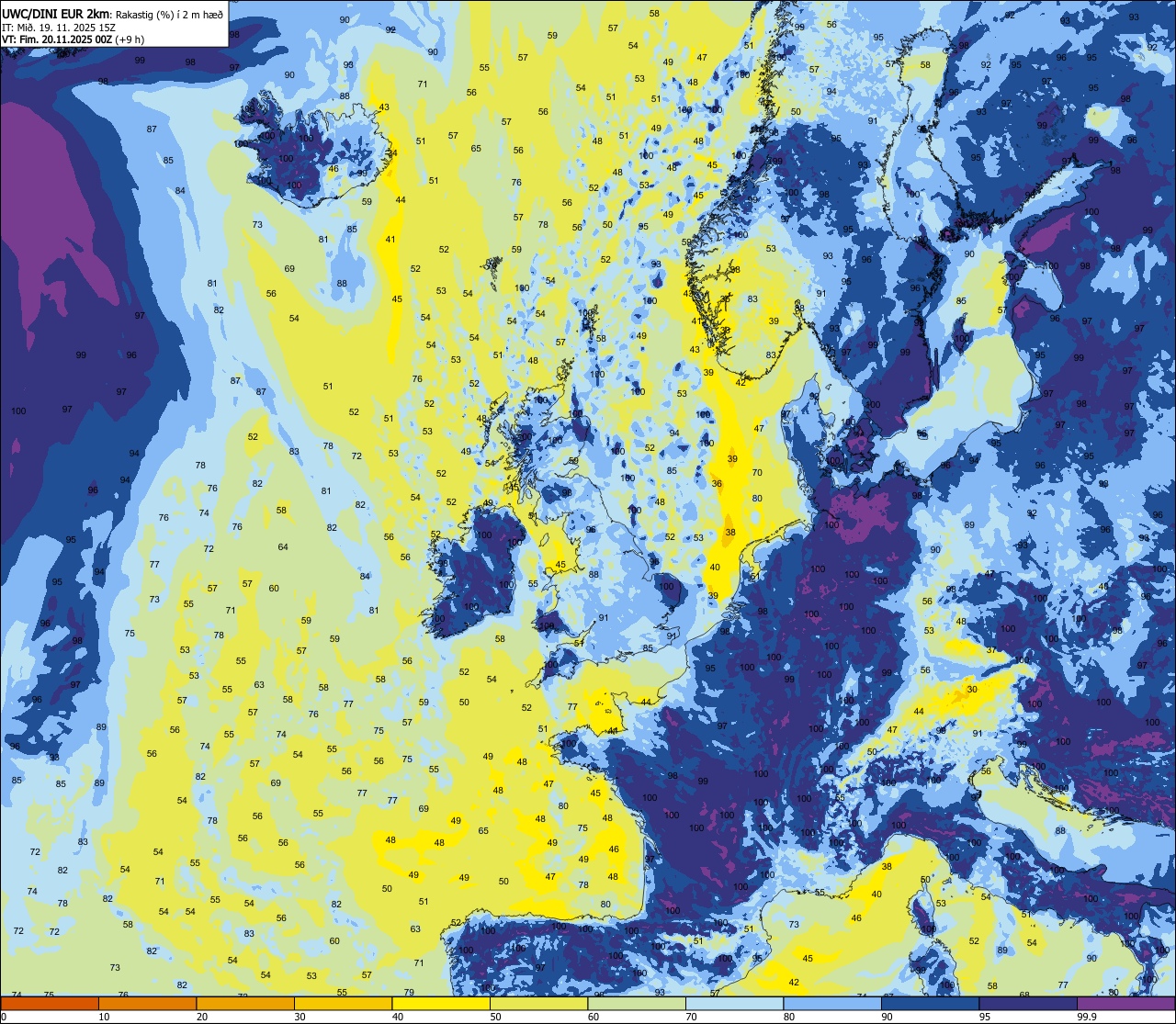Select the legend scale tick label "60"
Viewport: 1176px width, 1024px height.
(x=594, y=1017)
